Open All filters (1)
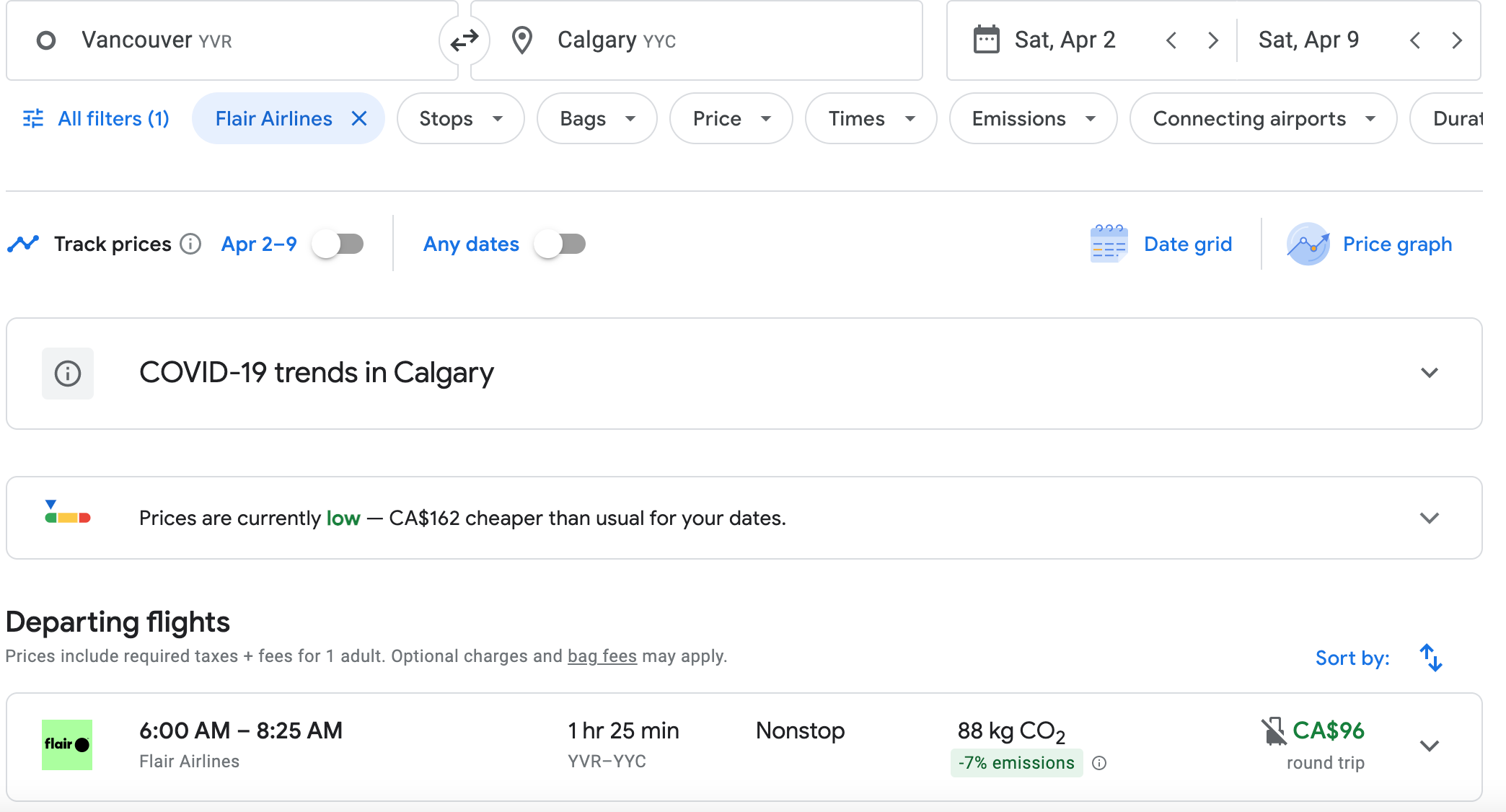 (97, 118)
